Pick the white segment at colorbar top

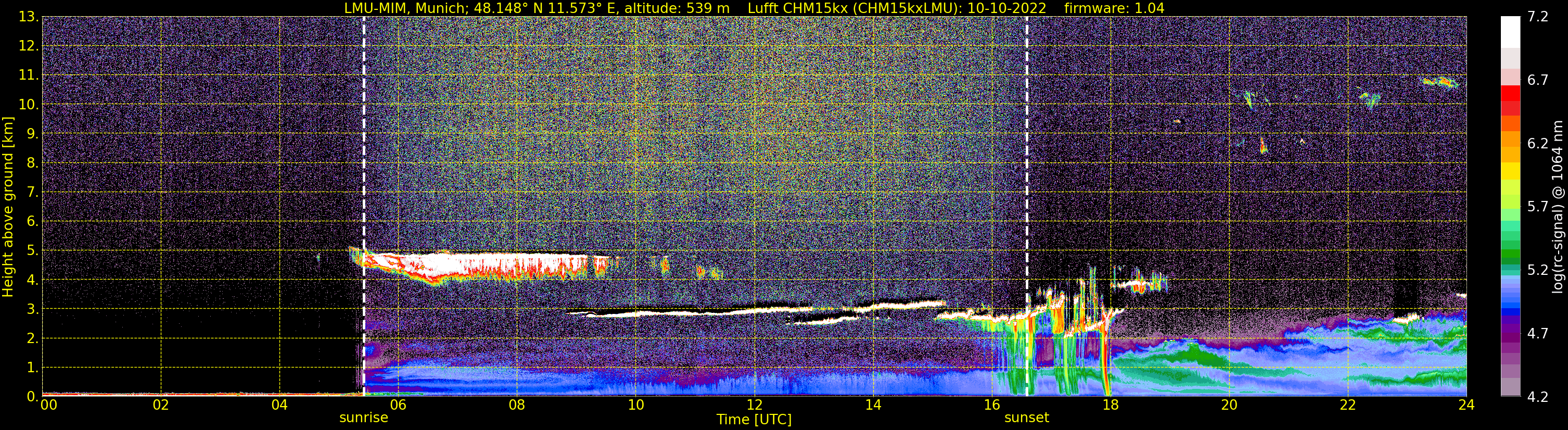pos(1511,32)
